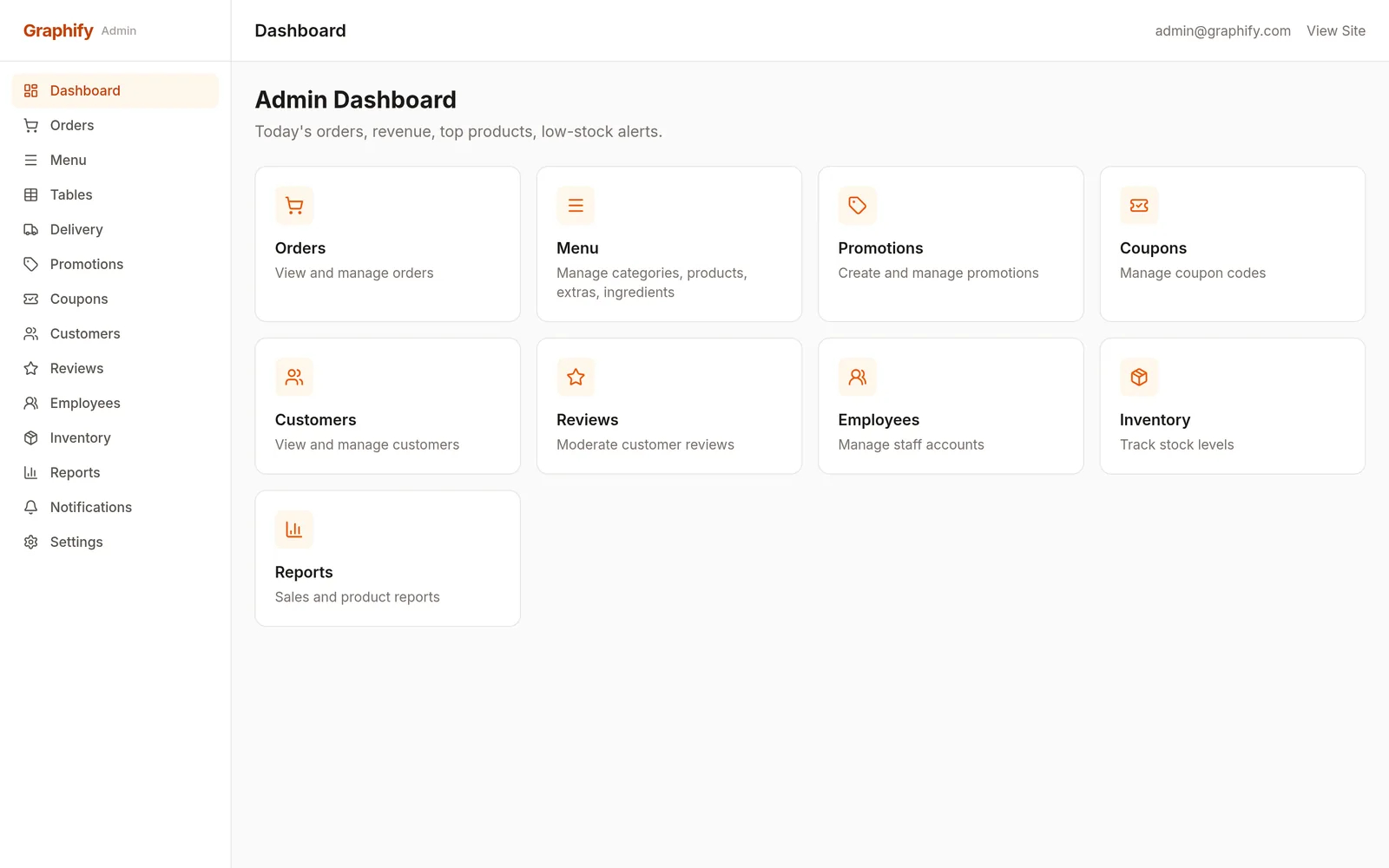Click the box icon in Inventory card
Image resolution: width=1389 pixels, height=868 pixels.
coord(1139,378)
